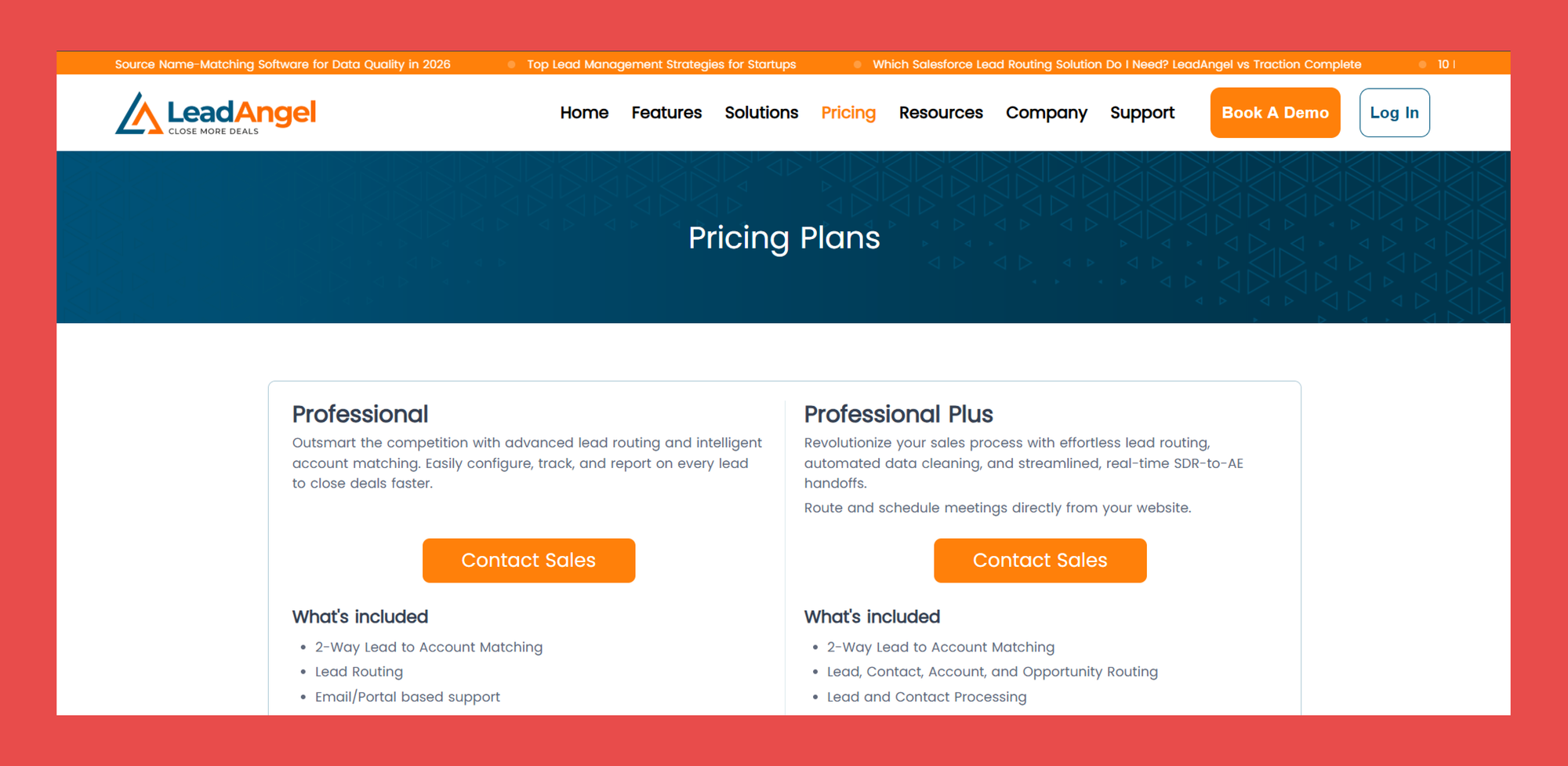The width and height of the screenshot is (1568, 766).
Task: Click Contact Sales under the Professional plan
Action: [528, 560]
